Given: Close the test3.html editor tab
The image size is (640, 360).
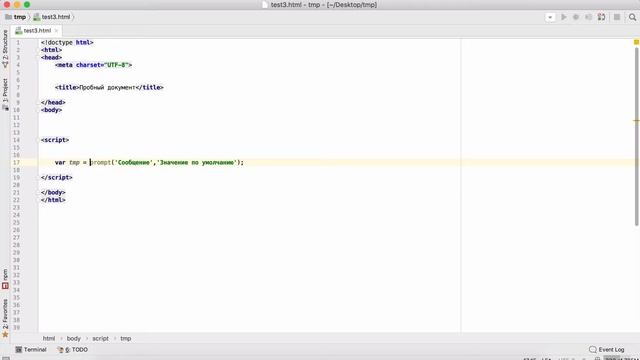Looking at the screenshot, I should (x=56, y=31).
